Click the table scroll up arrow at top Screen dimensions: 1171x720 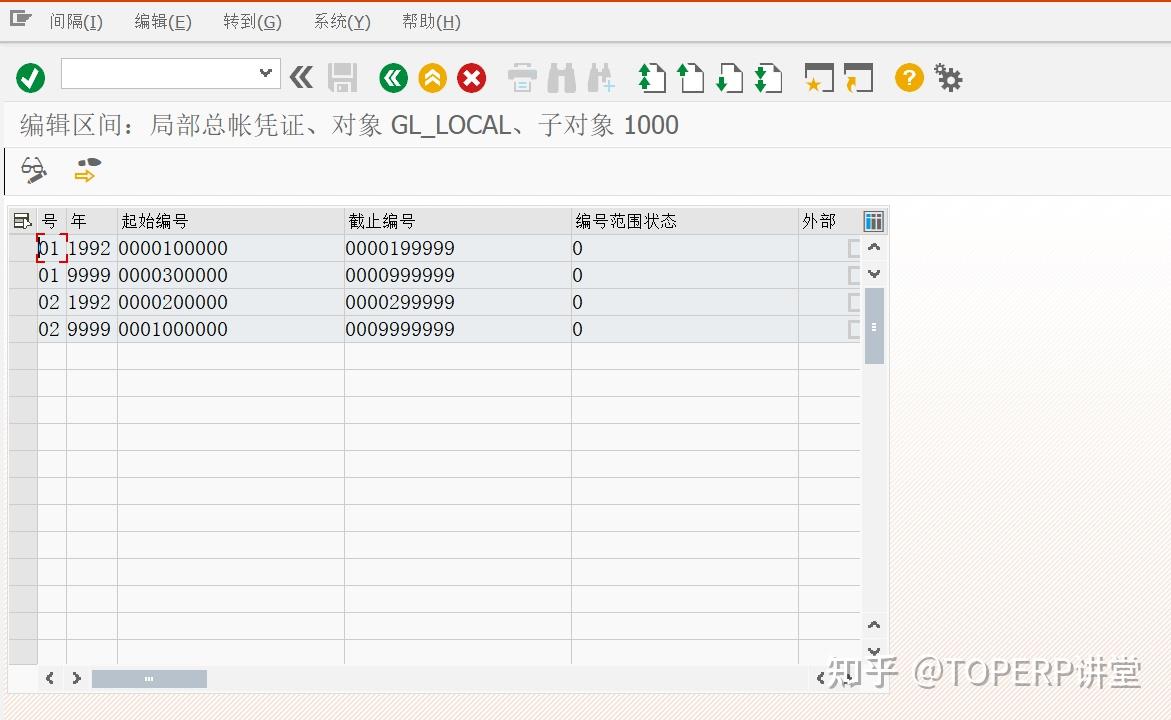[x=874, y=246]
